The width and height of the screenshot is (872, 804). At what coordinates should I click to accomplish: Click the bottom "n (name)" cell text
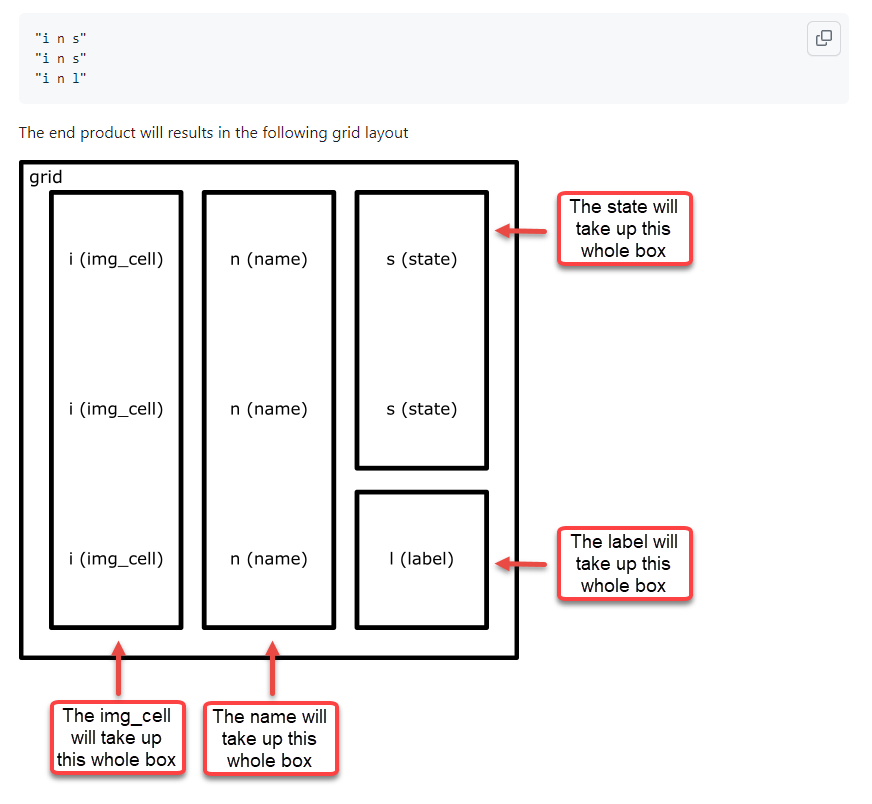tap(268, 559)
